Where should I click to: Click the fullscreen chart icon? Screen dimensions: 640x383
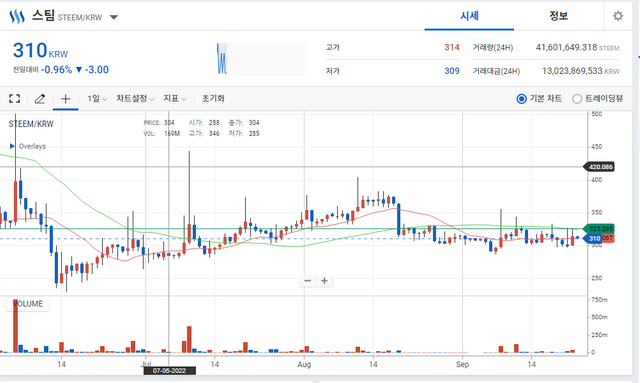pyautogui.click(x=14, y=98)
